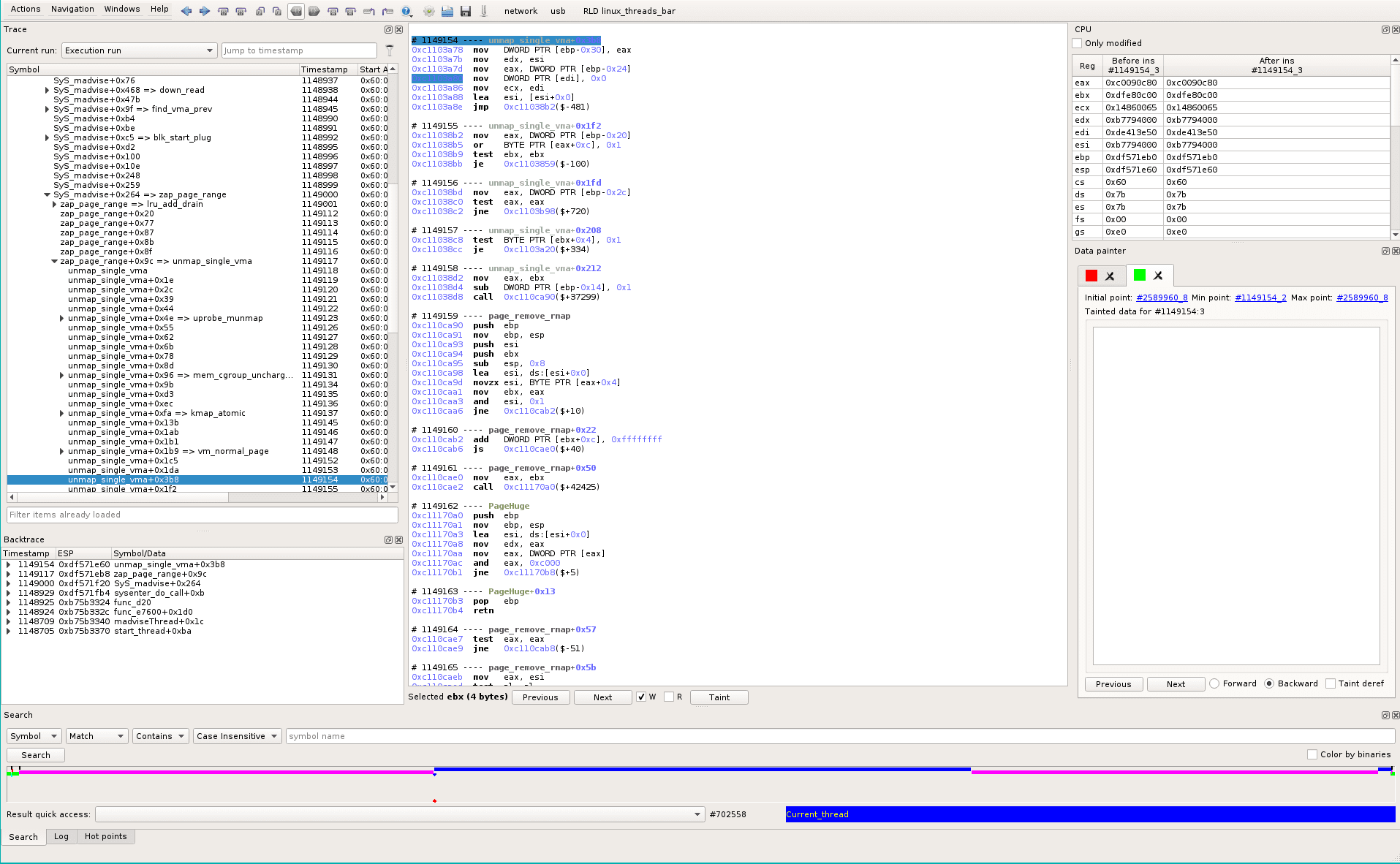Click the save session disk icon
The width and height of the screenshot is (1400, 864).
click(466, 11)
